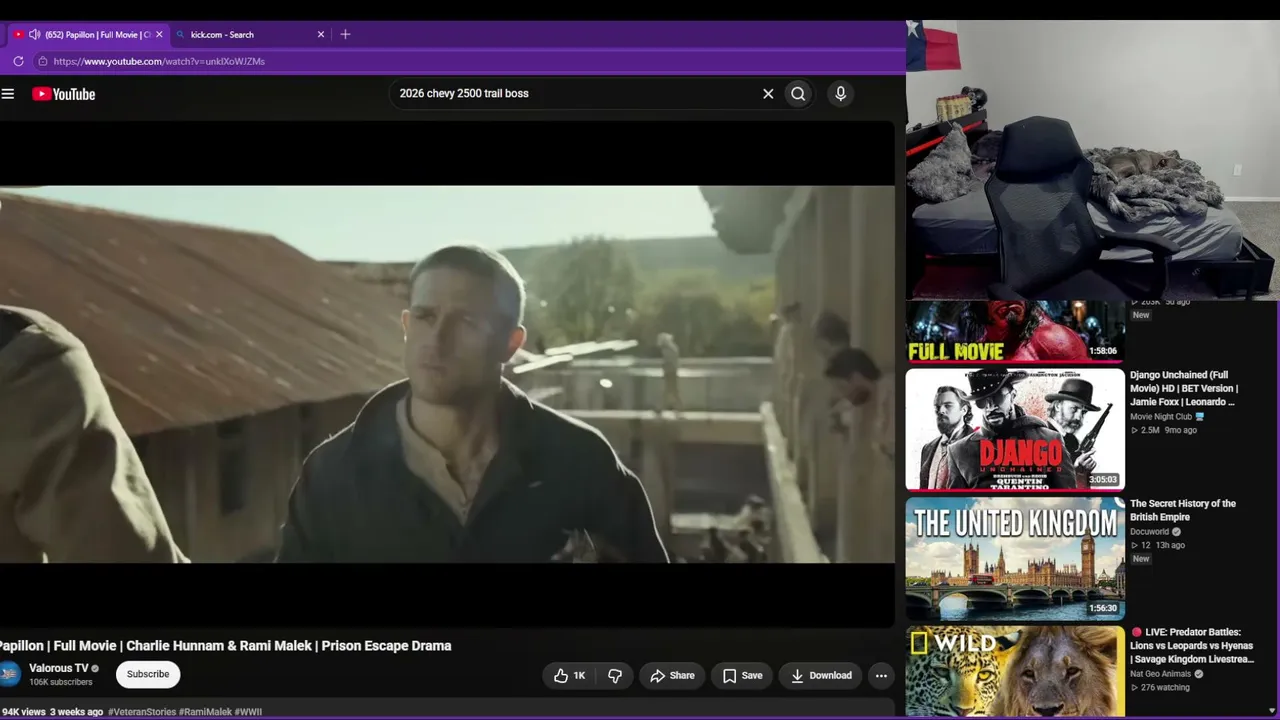Open the LIVE: Predator Battles title
The width and height of the screenshot is (1280, 720).
tap(1192, 646)
